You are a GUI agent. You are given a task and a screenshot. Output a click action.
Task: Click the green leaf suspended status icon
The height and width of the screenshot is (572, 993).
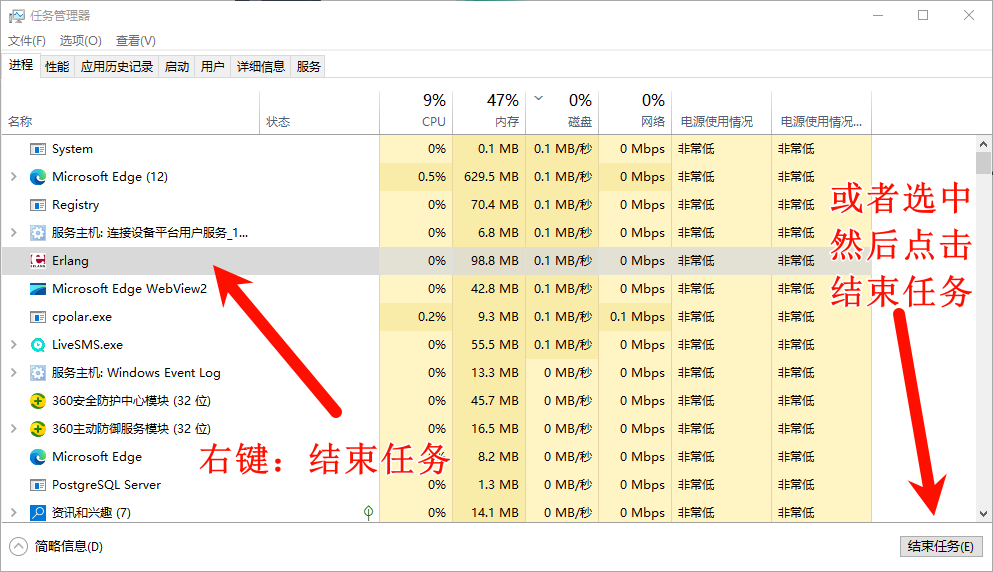pyautogui.click(x=368, y=512)
